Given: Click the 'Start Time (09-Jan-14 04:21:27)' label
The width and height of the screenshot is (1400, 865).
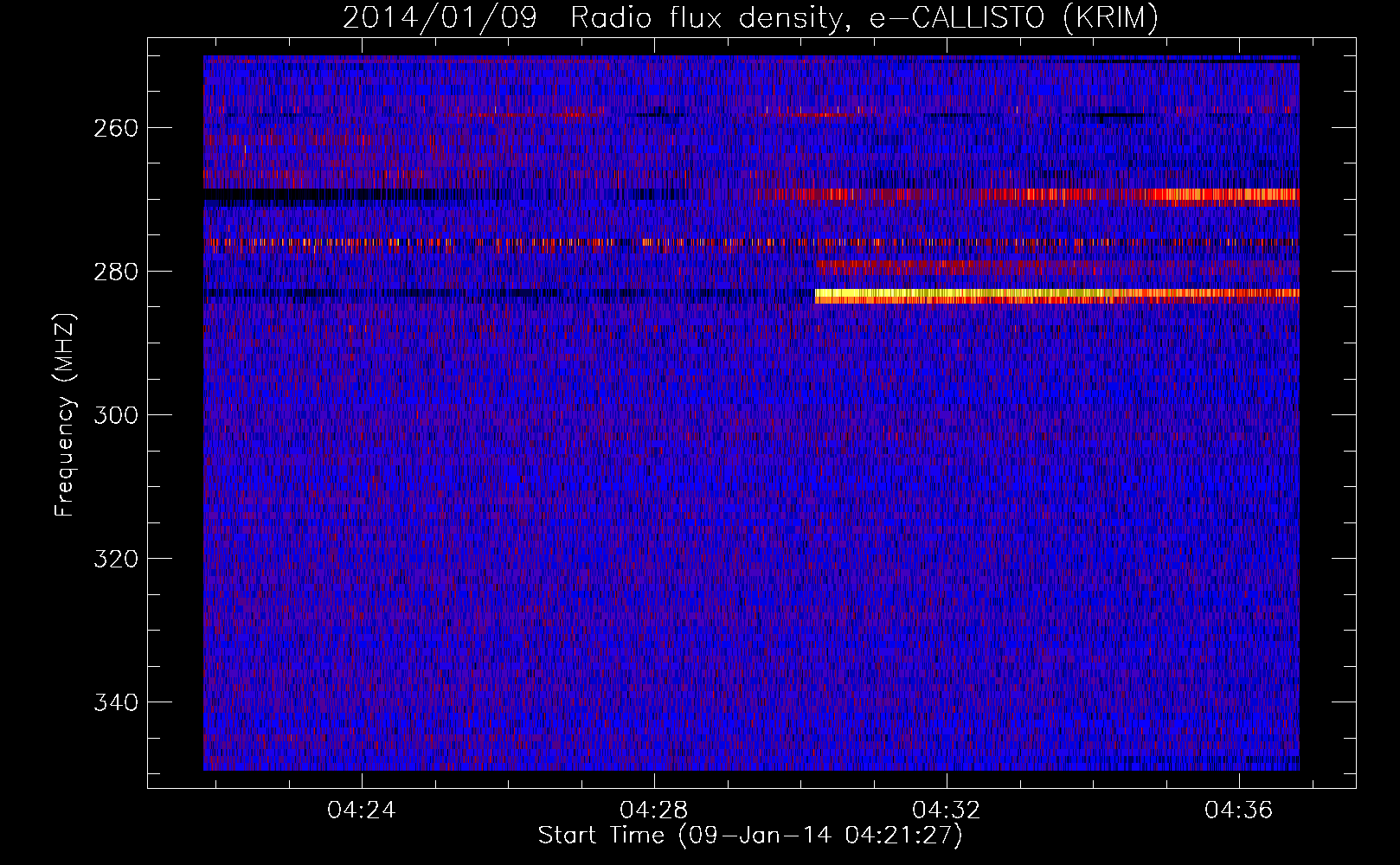Looking at the screenshot, I should click(750, 836).
